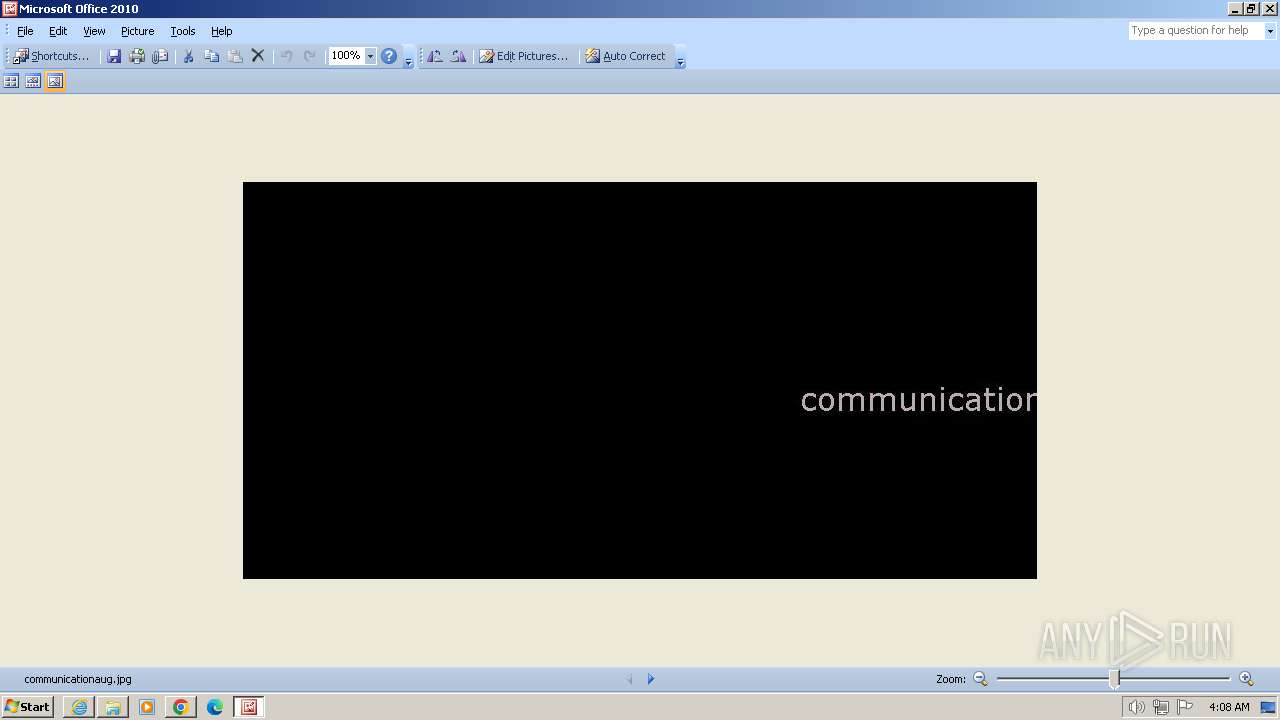Open the Help menu

pyautogui.click(x=222, y=31)
